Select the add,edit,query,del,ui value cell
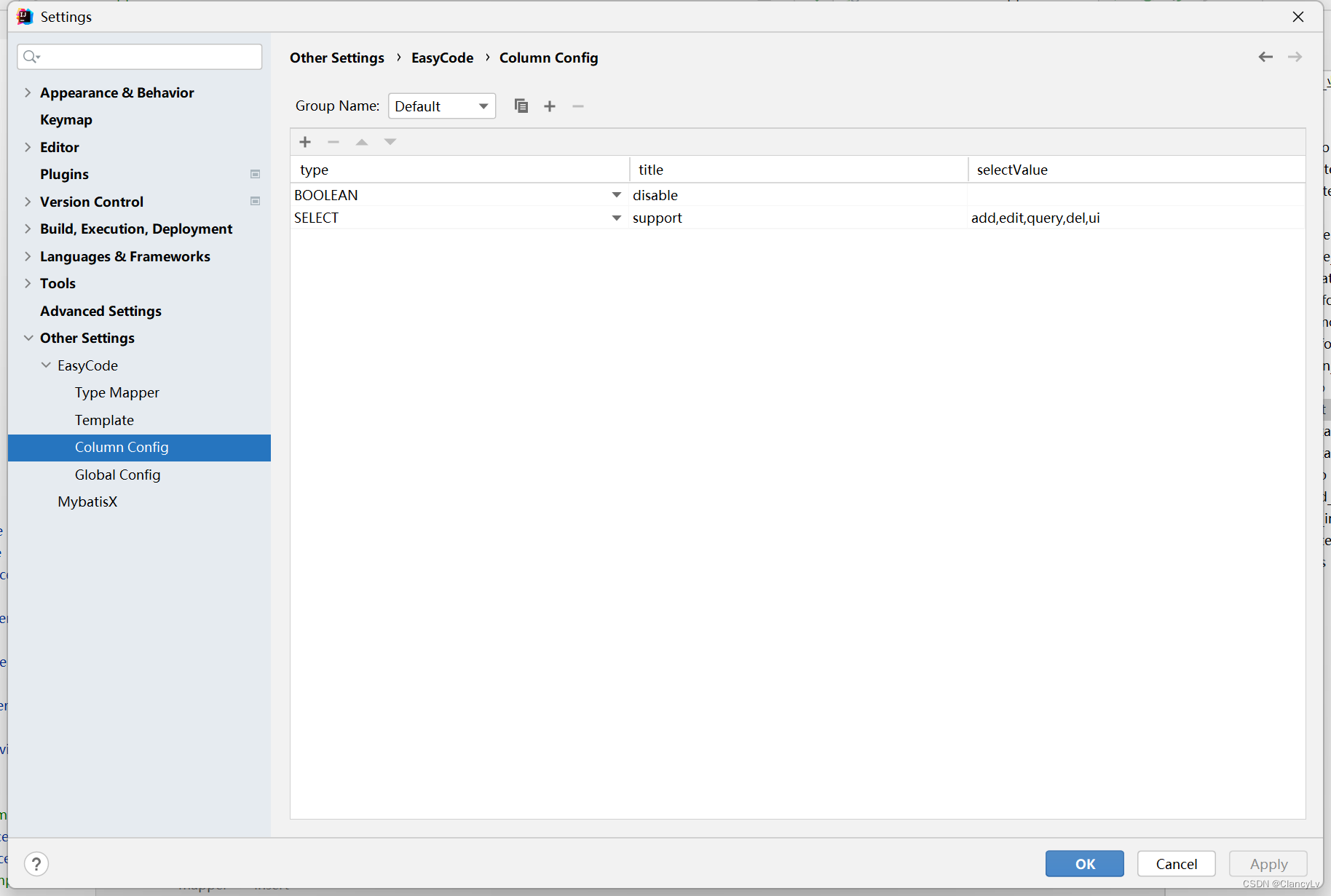This screenshot has width=1331, height=896. pos(1137,218)
